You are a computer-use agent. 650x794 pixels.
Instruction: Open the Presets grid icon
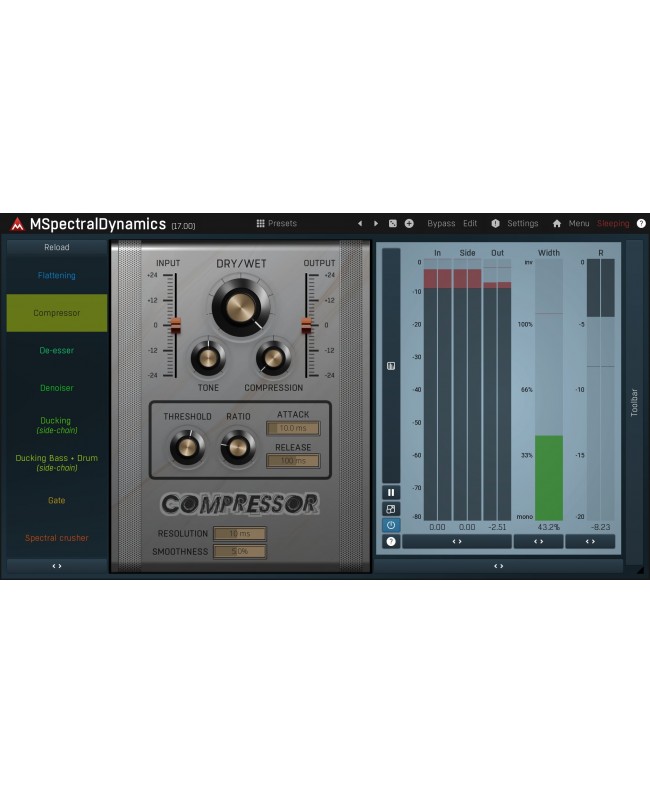click(x=261, y=223)
